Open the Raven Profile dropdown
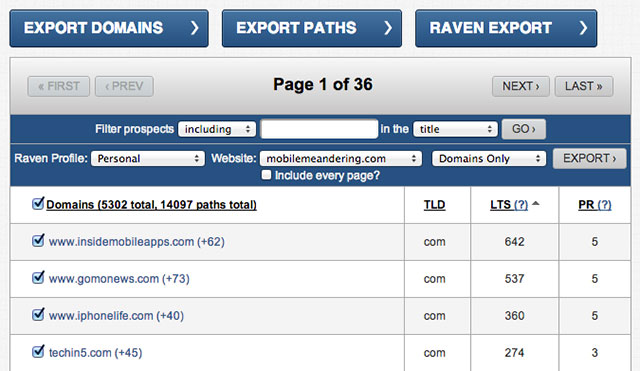The width and height of the screenshot is (640, 371). point(148,158)
